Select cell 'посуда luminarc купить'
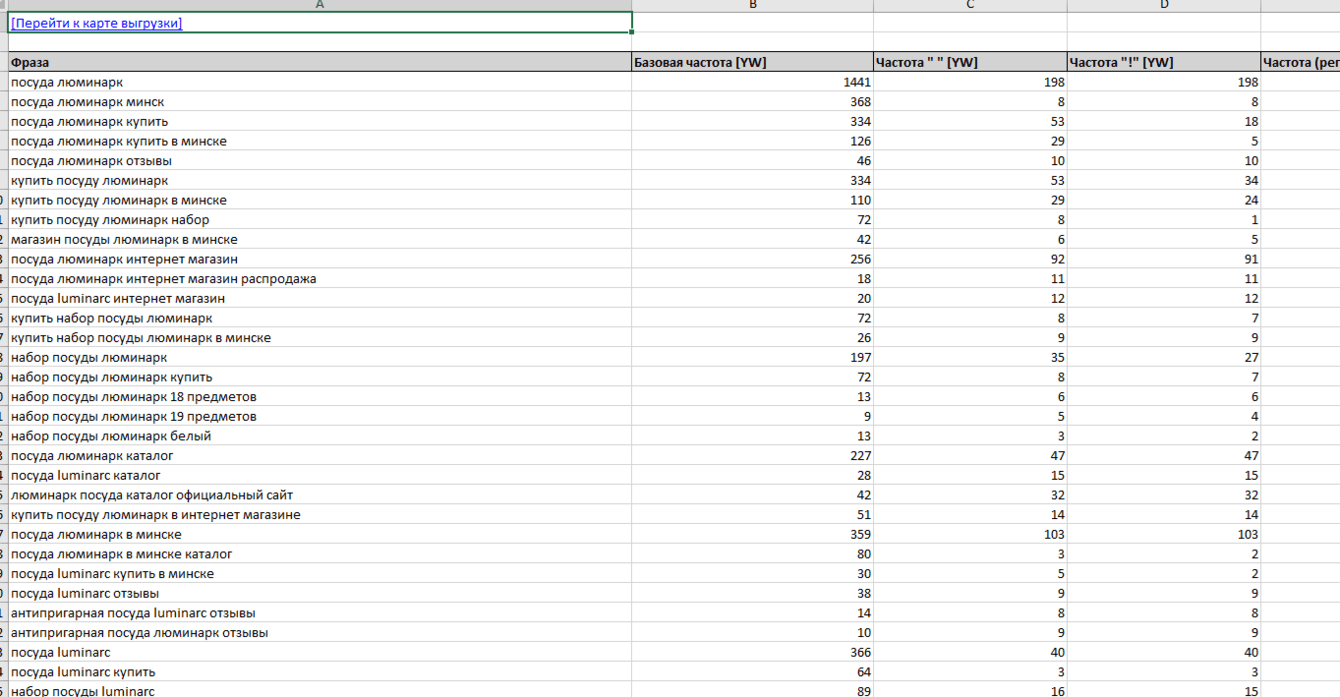Viewport: 1340px width, 697px height. point(320,672)
